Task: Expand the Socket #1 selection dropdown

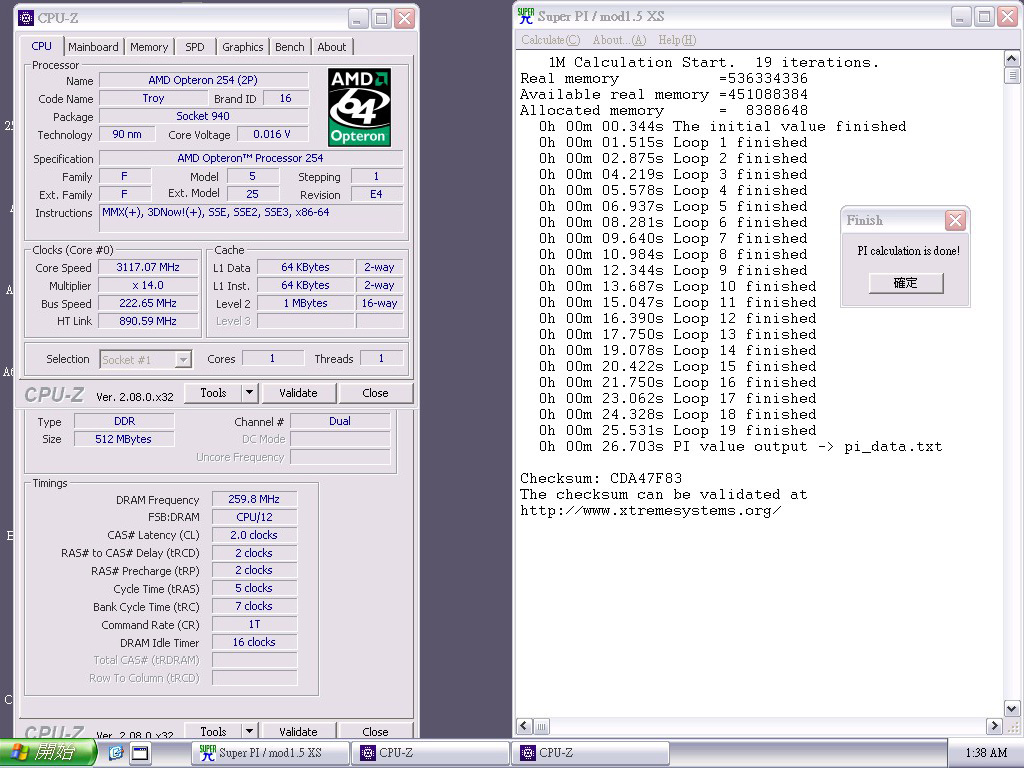Action: [x=184, y=359]
